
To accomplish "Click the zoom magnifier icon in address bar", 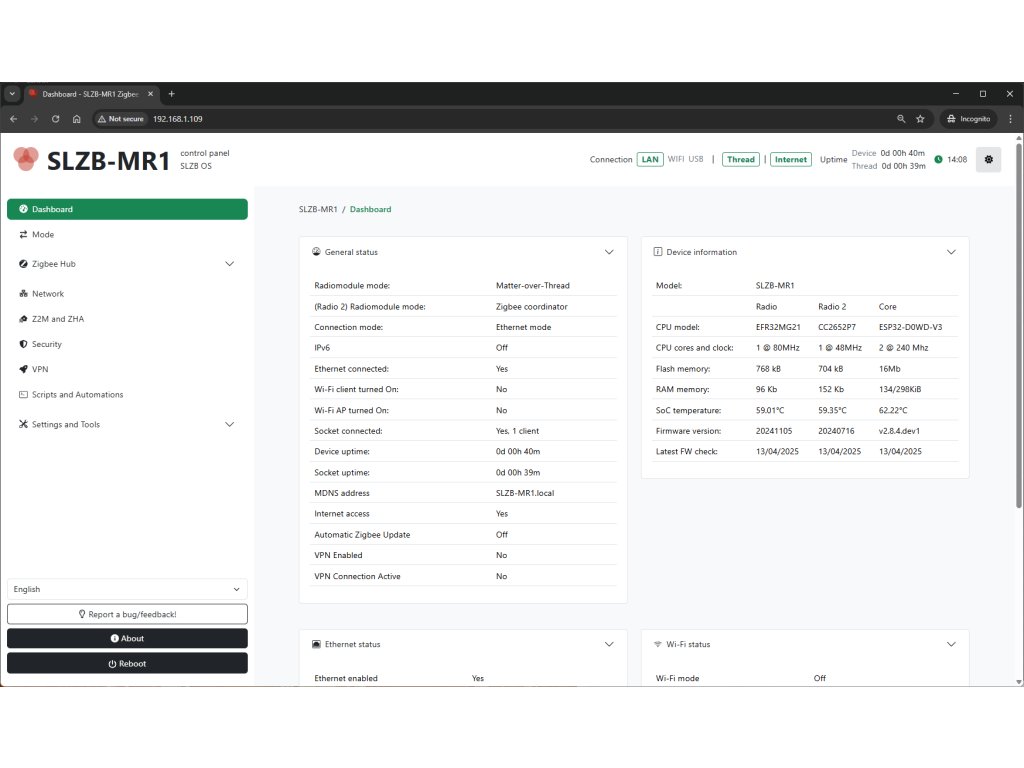I will coord(901,118).
